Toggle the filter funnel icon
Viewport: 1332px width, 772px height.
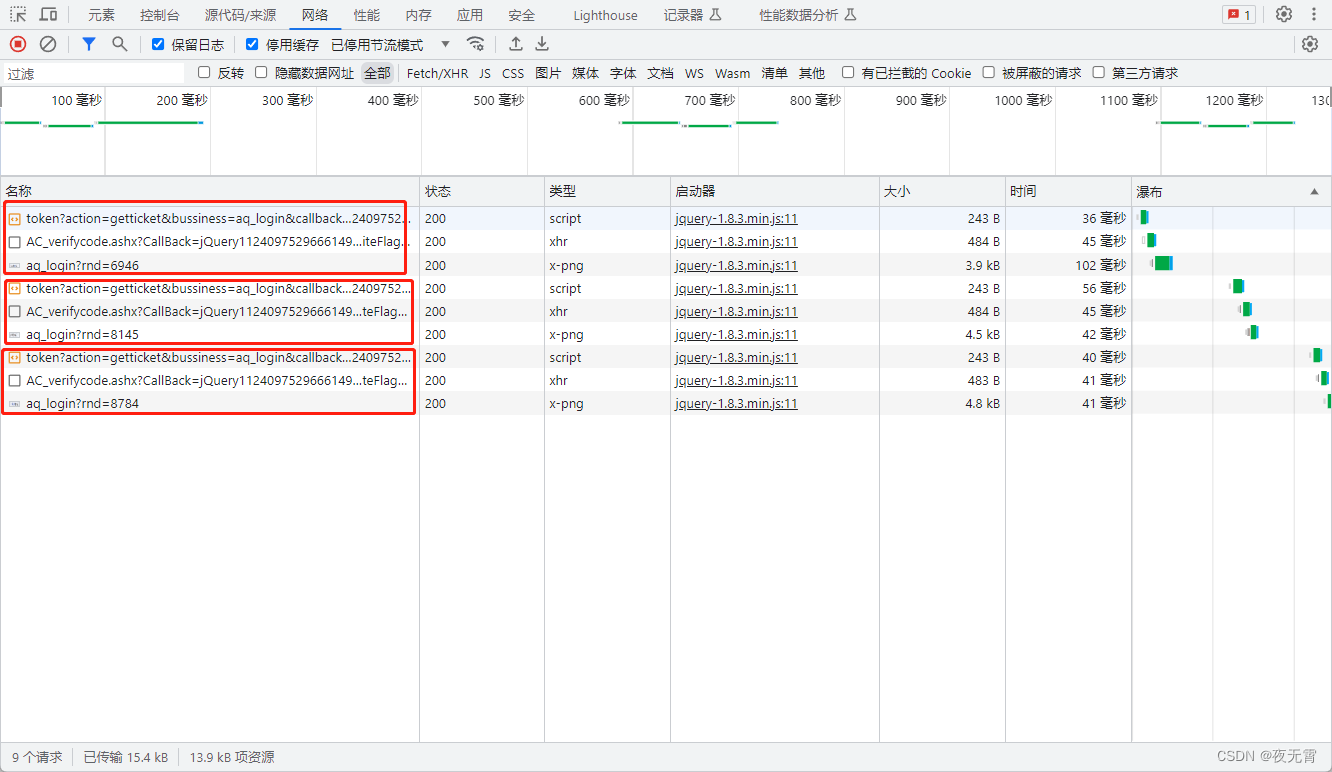[89, 44]
